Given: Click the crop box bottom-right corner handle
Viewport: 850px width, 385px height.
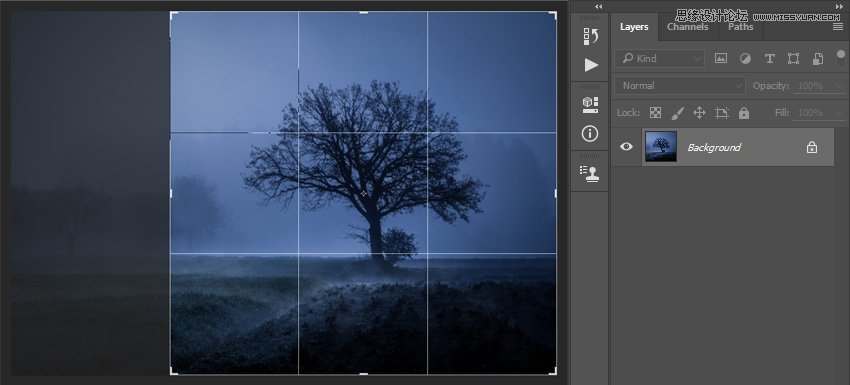Looking at the screenshot, I should pyautogui.click(x=553, y=371).
